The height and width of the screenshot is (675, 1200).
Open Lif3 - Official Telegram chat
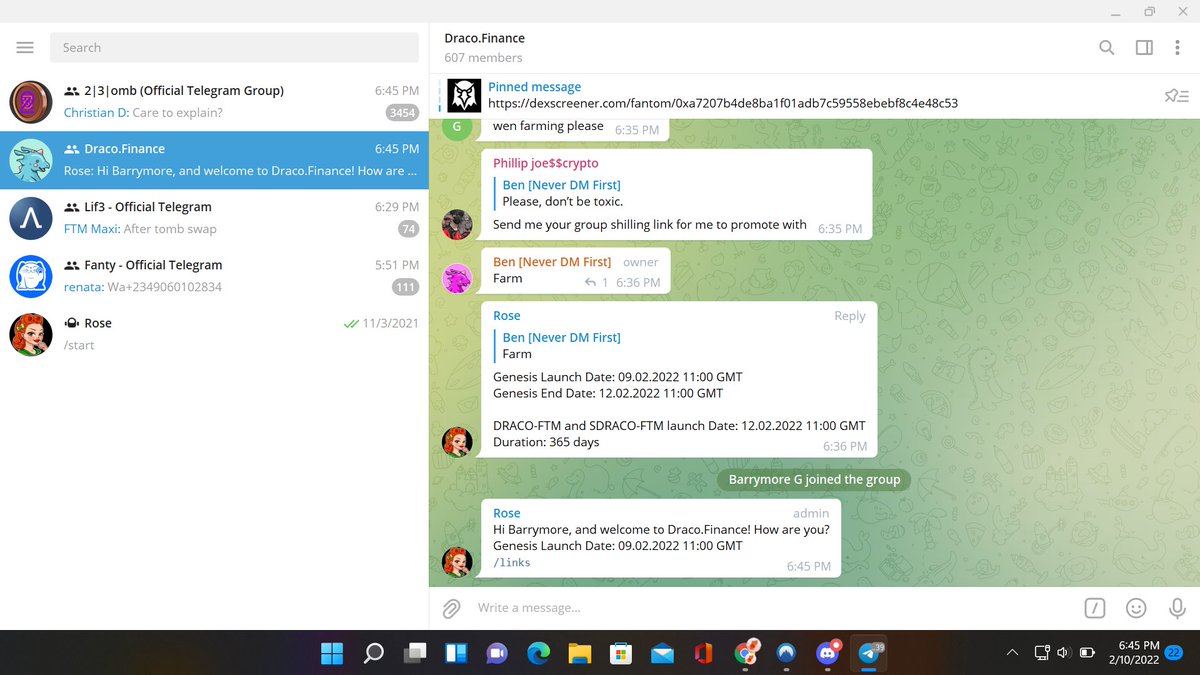[214, 218]
